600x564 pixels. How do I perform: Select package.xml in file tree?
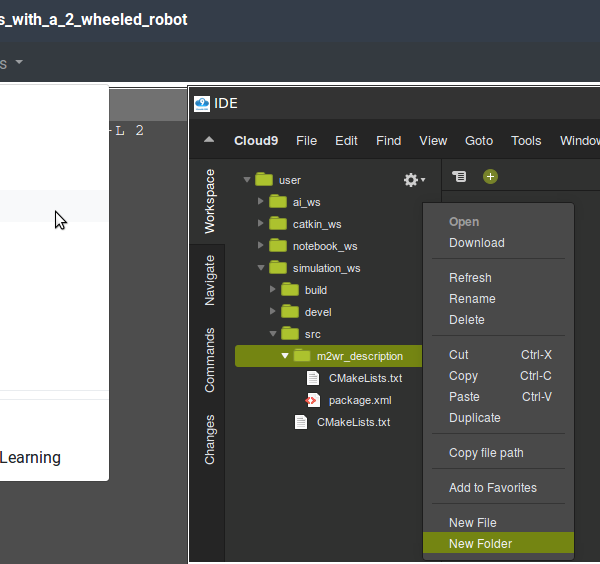(360, 400)
